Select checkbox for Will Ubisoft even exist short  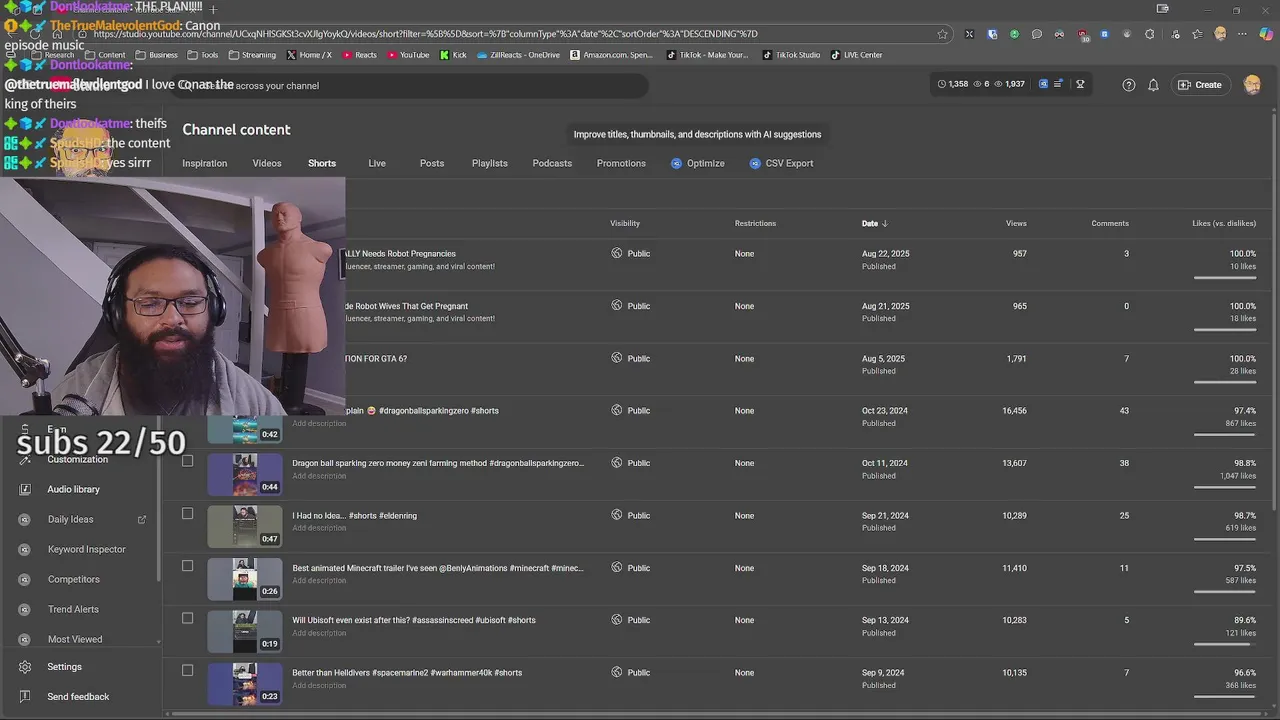point(187,618)
